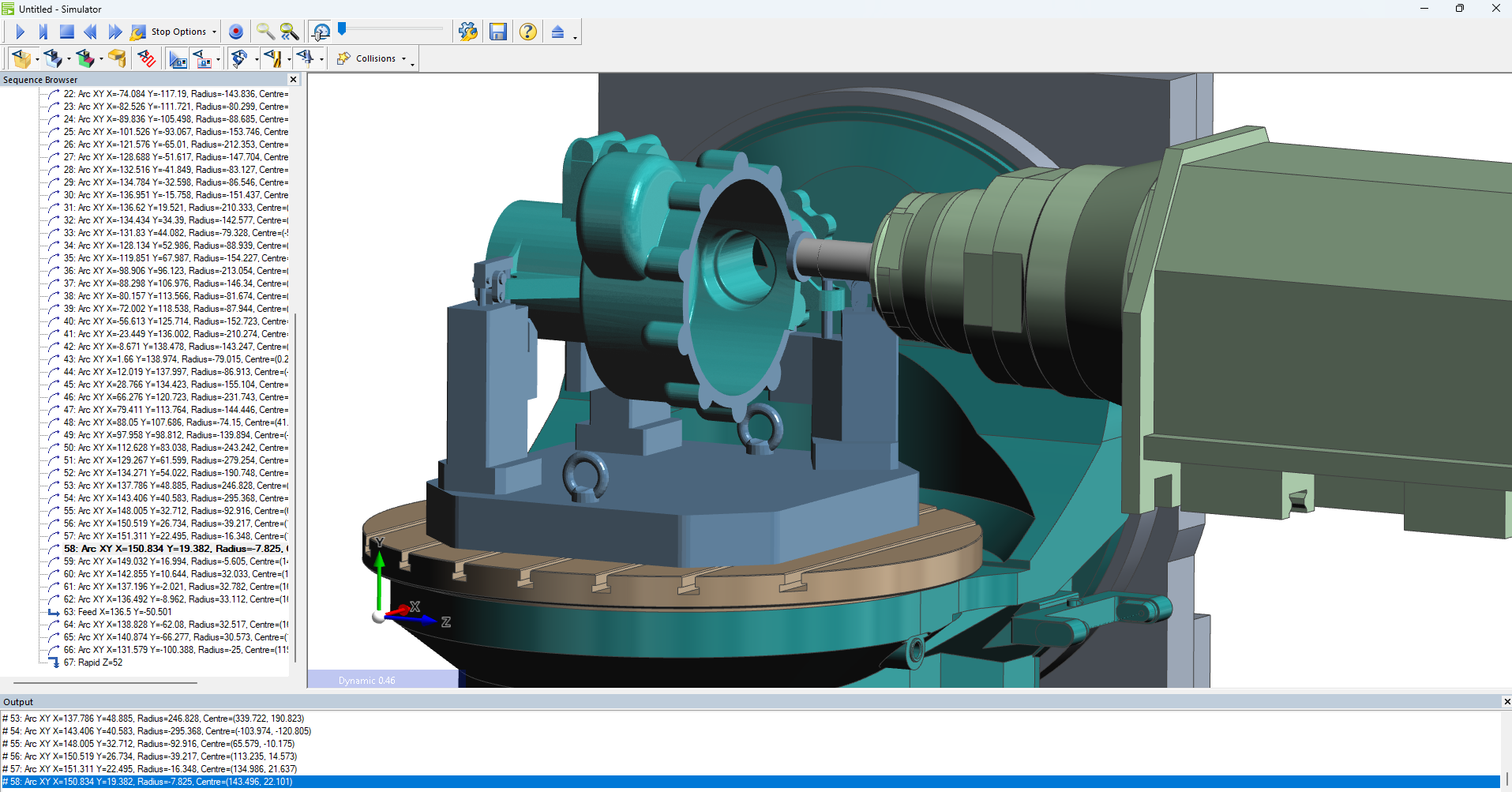Toggle the red toolpath display icon
The width and height of the screenshot is (1512, 792).
coord(146,58)
